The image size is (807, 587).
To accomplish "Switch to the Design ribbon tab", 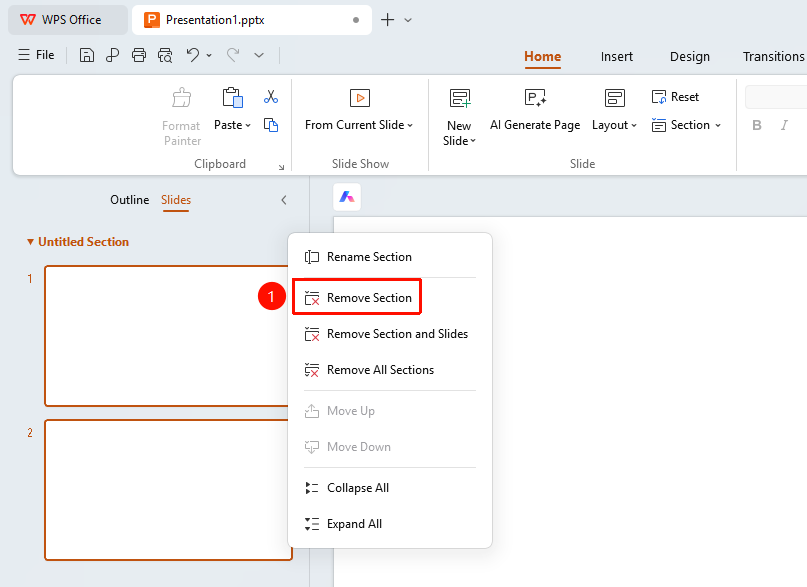I will (x=690, y=57).
